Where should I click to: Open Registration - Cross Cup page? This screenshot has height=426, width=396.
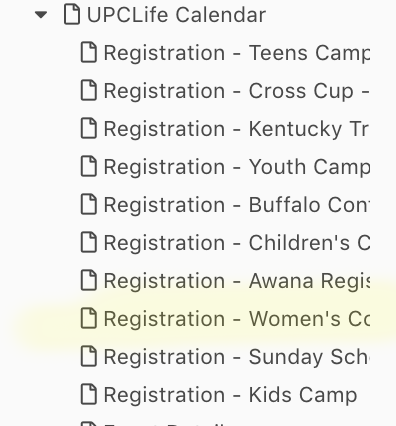[237, 91]
